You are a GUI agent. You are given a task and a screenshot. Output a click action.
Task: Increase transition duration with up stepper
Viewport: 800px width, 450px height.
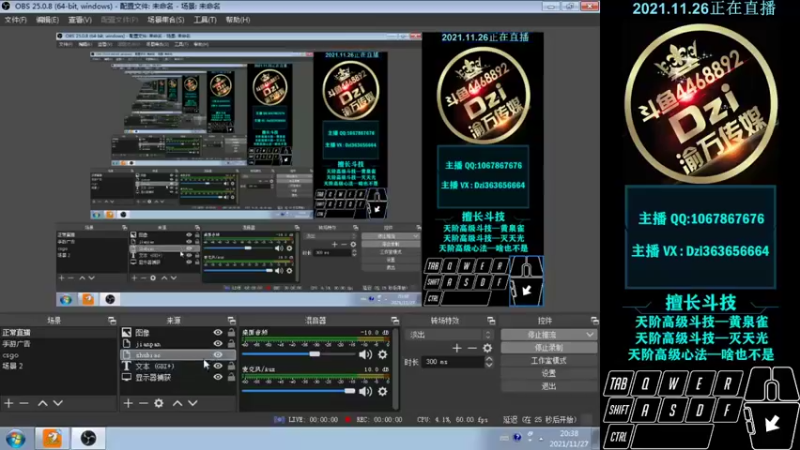489,359
